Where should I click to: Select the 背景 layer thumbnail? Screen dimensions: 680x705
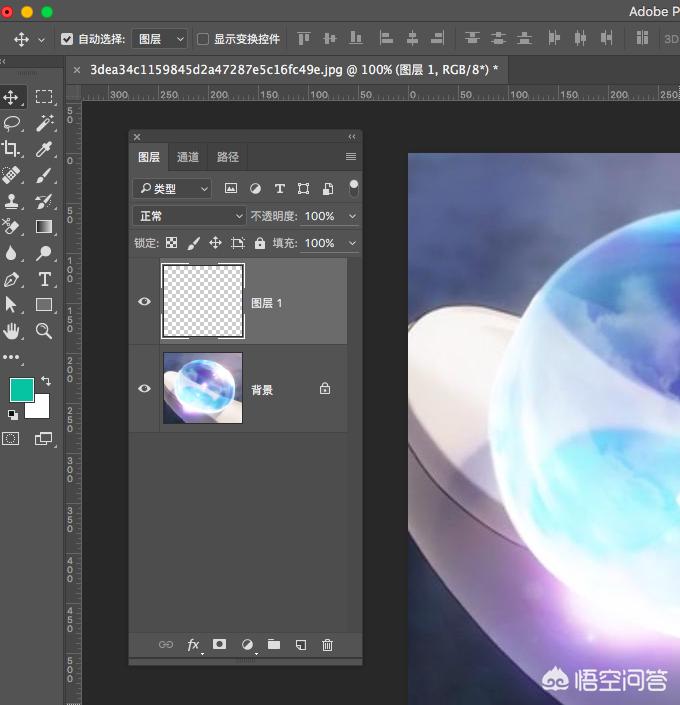tap(203, 388)
